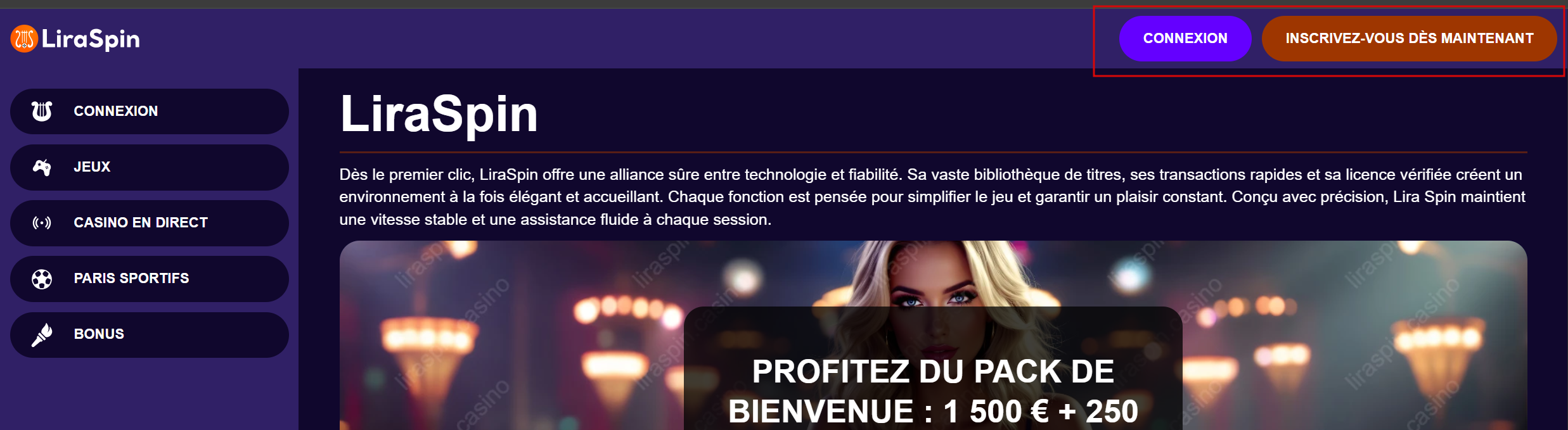This screenshot has width=1568, height=430.
Task: Click the lyre icon in the sidebar Connexion item
Action: click(x=42, y=111)
